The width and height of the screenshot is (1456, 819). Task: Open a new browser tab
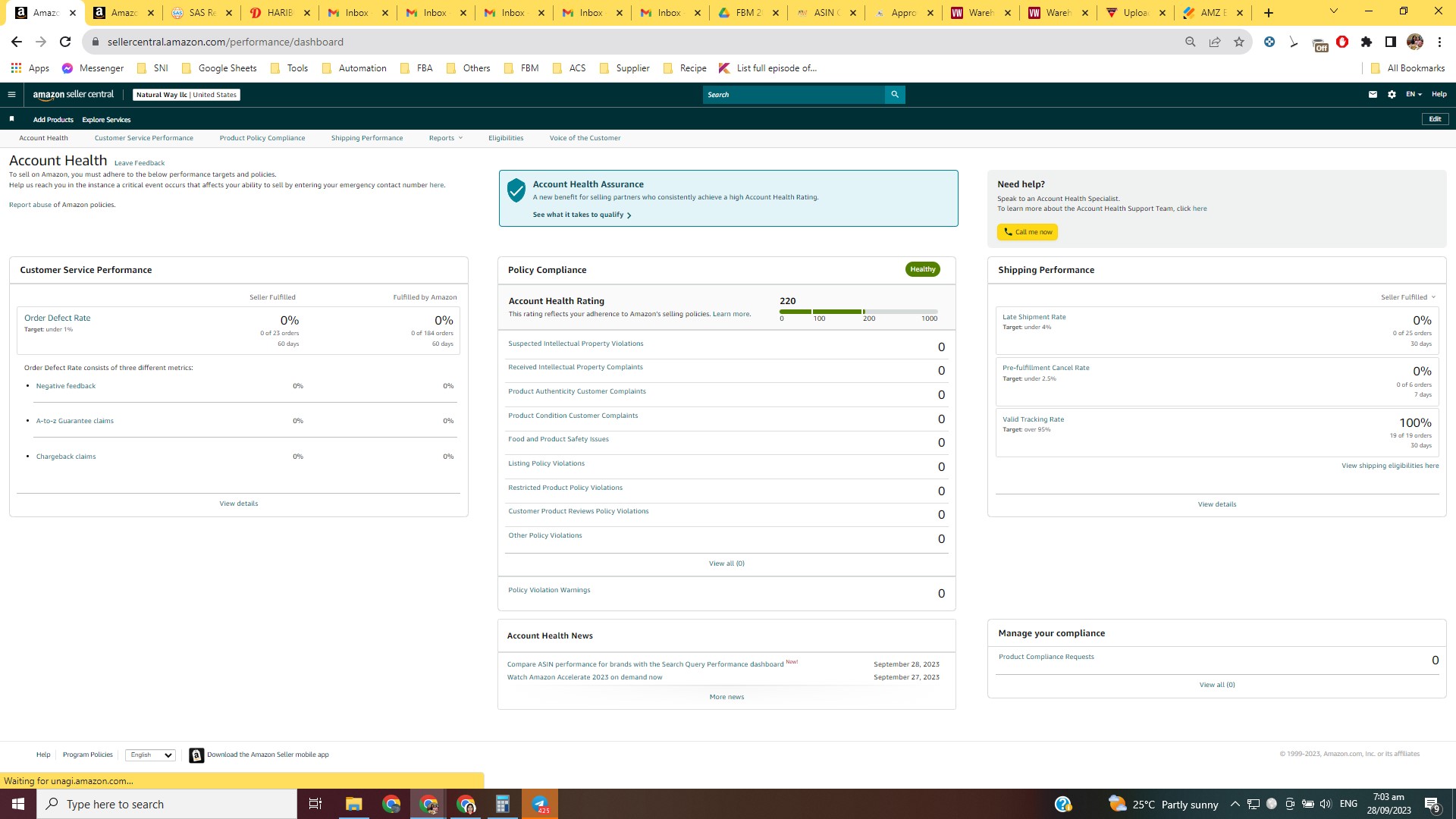[x=1269, y=13]
